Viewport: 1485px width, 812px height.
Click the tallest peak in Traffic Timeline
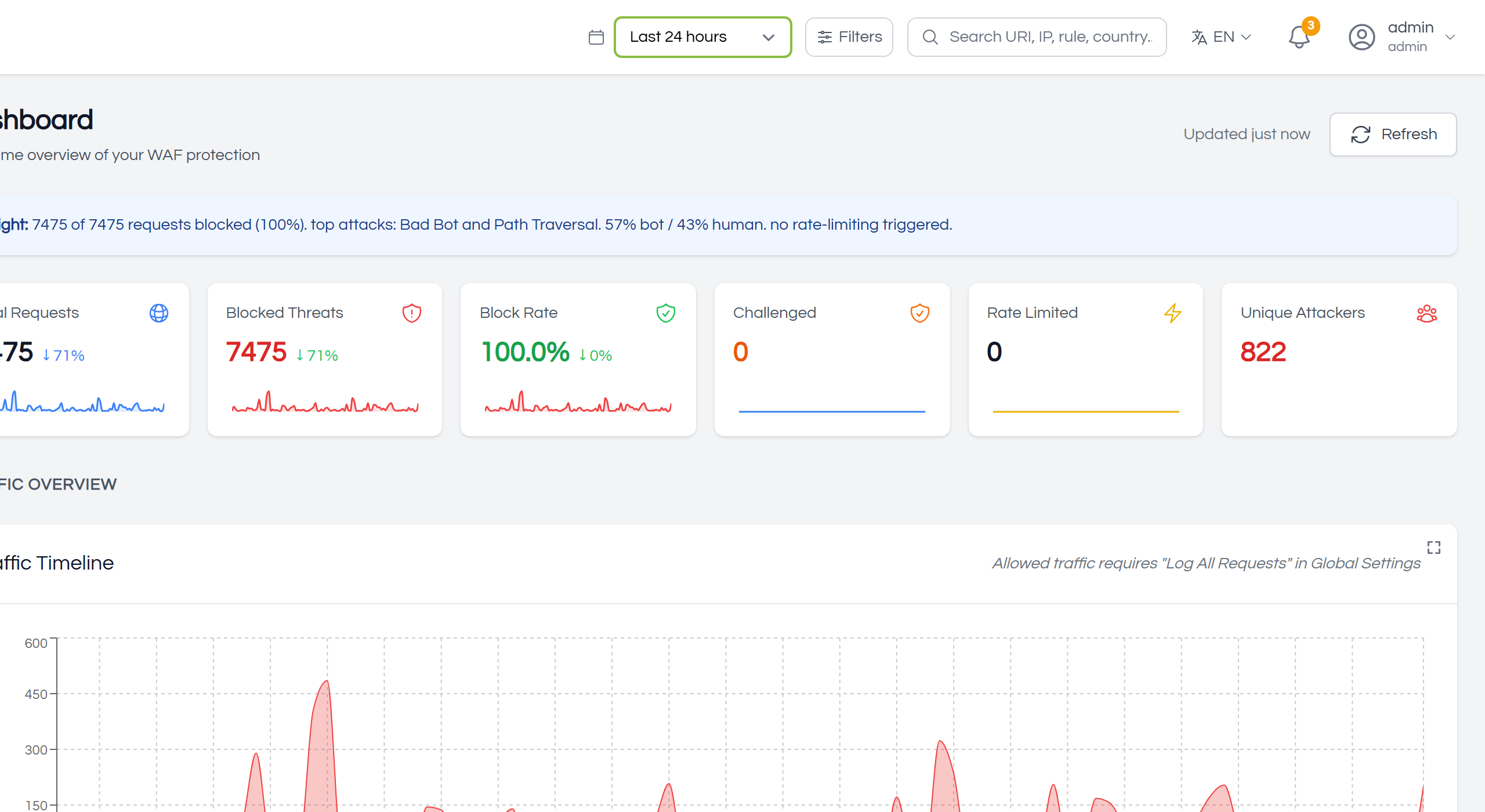pos(327,682)
